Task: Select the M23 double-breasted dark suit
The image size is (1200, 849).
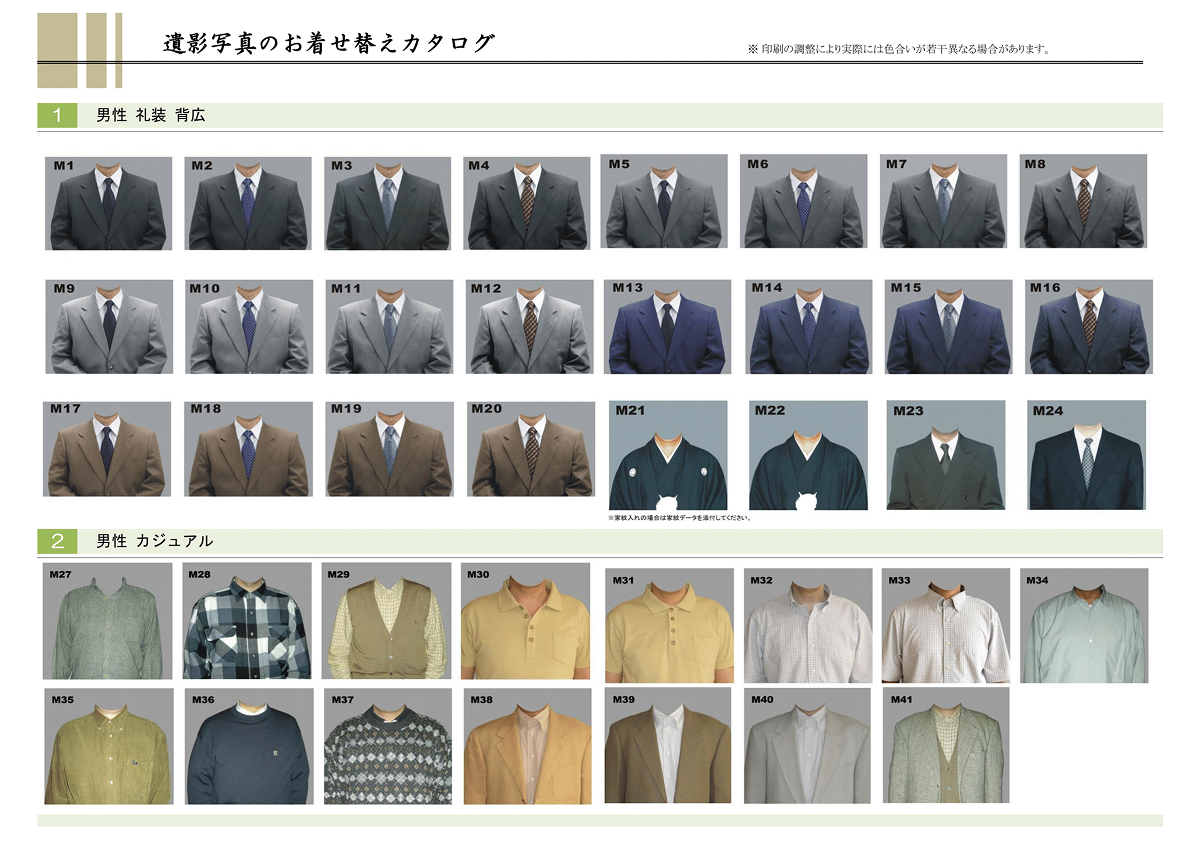Action: [945, 455]
